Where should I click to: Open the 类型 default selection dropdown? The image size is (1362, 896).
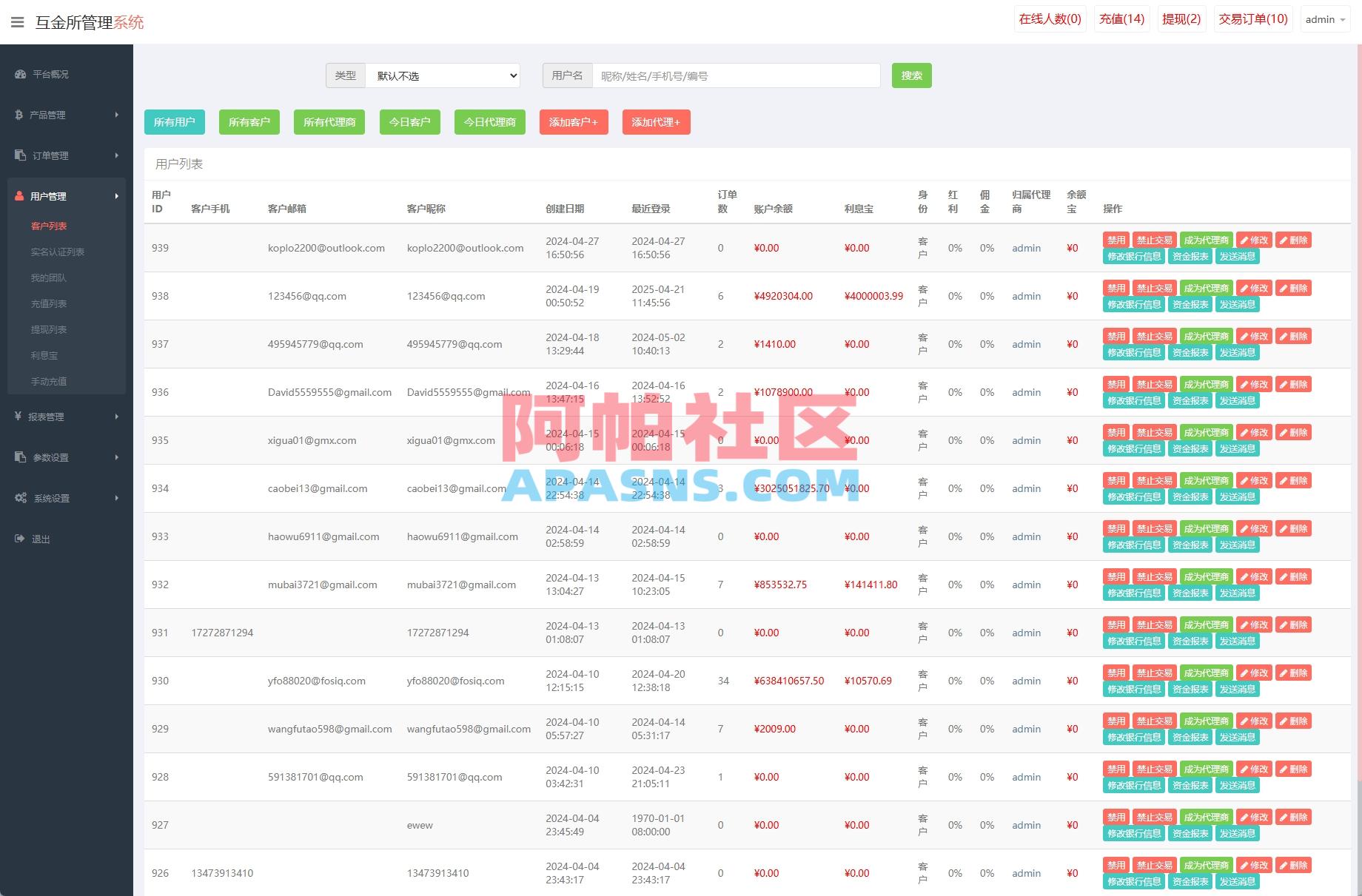click(x=441, y=75)
